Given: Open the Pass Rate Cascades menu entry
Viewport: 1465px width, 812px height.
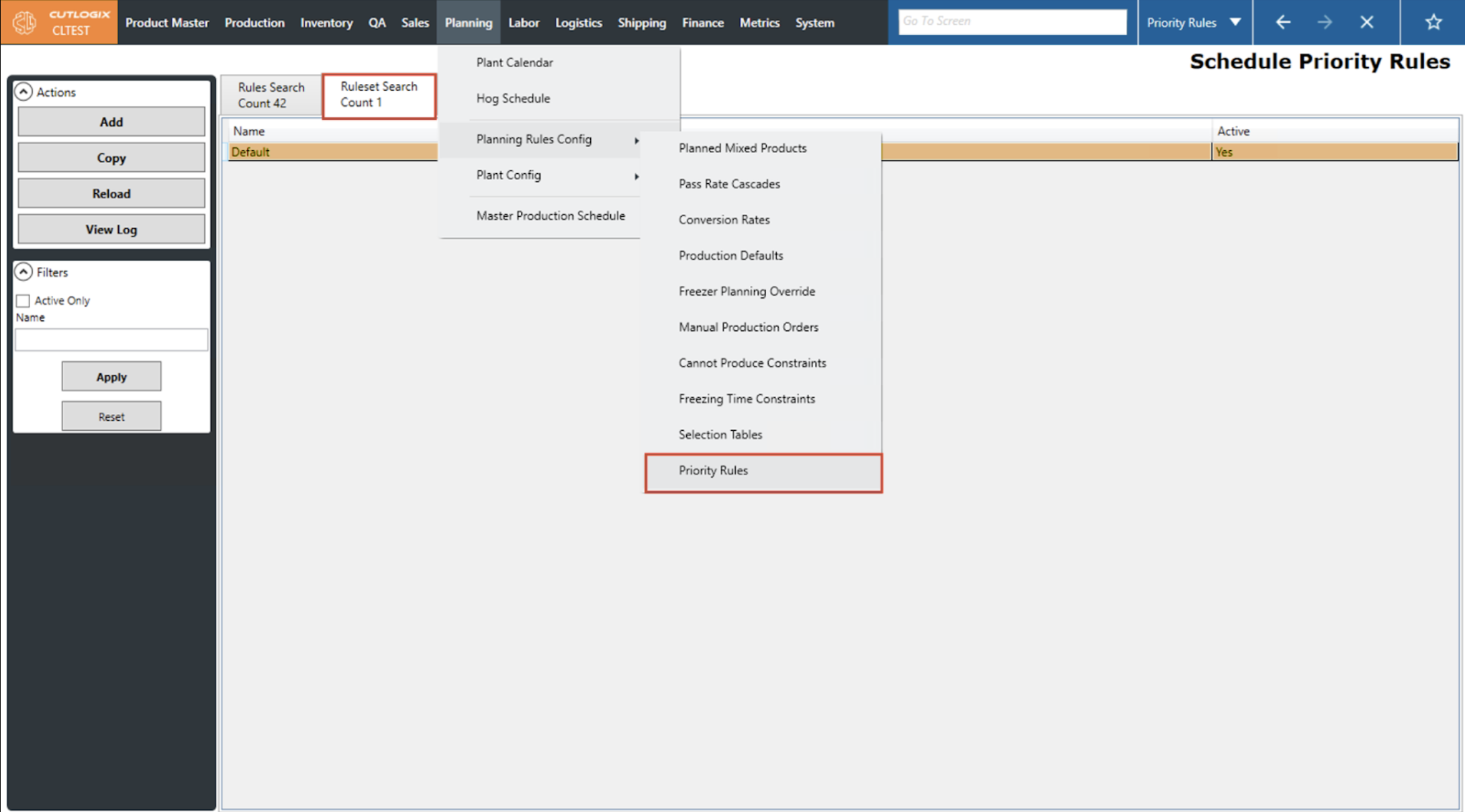Looking at the screenshot, I should [x=729, y=184].
